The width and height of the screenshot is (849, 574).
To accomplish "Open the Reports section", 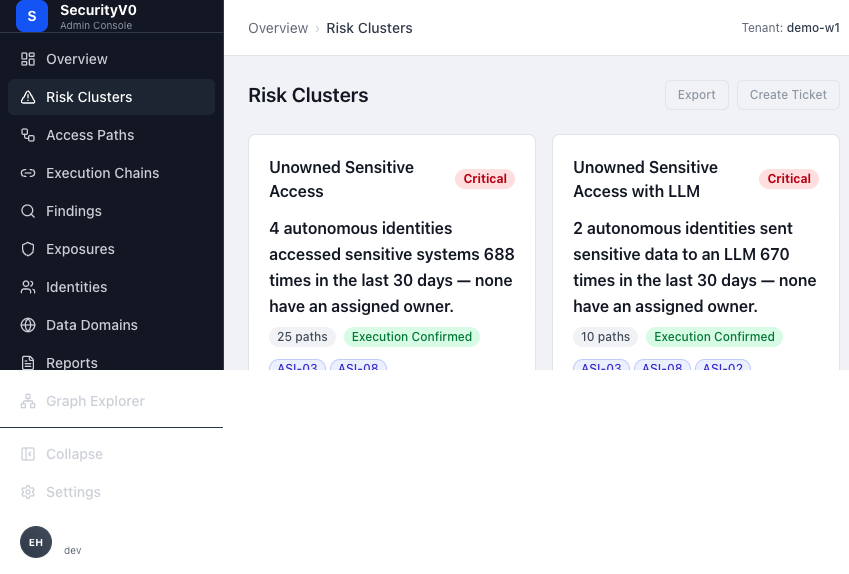I will [112, 362].
